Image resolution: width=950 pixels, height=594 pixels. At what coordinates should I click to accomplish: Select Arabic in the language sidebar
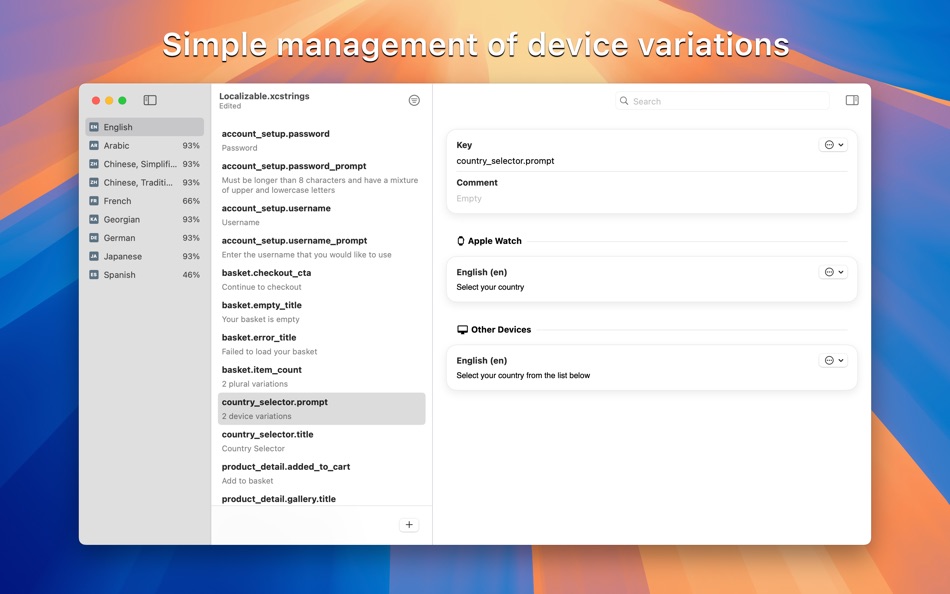pyautogui.click(x=145, y=145)
